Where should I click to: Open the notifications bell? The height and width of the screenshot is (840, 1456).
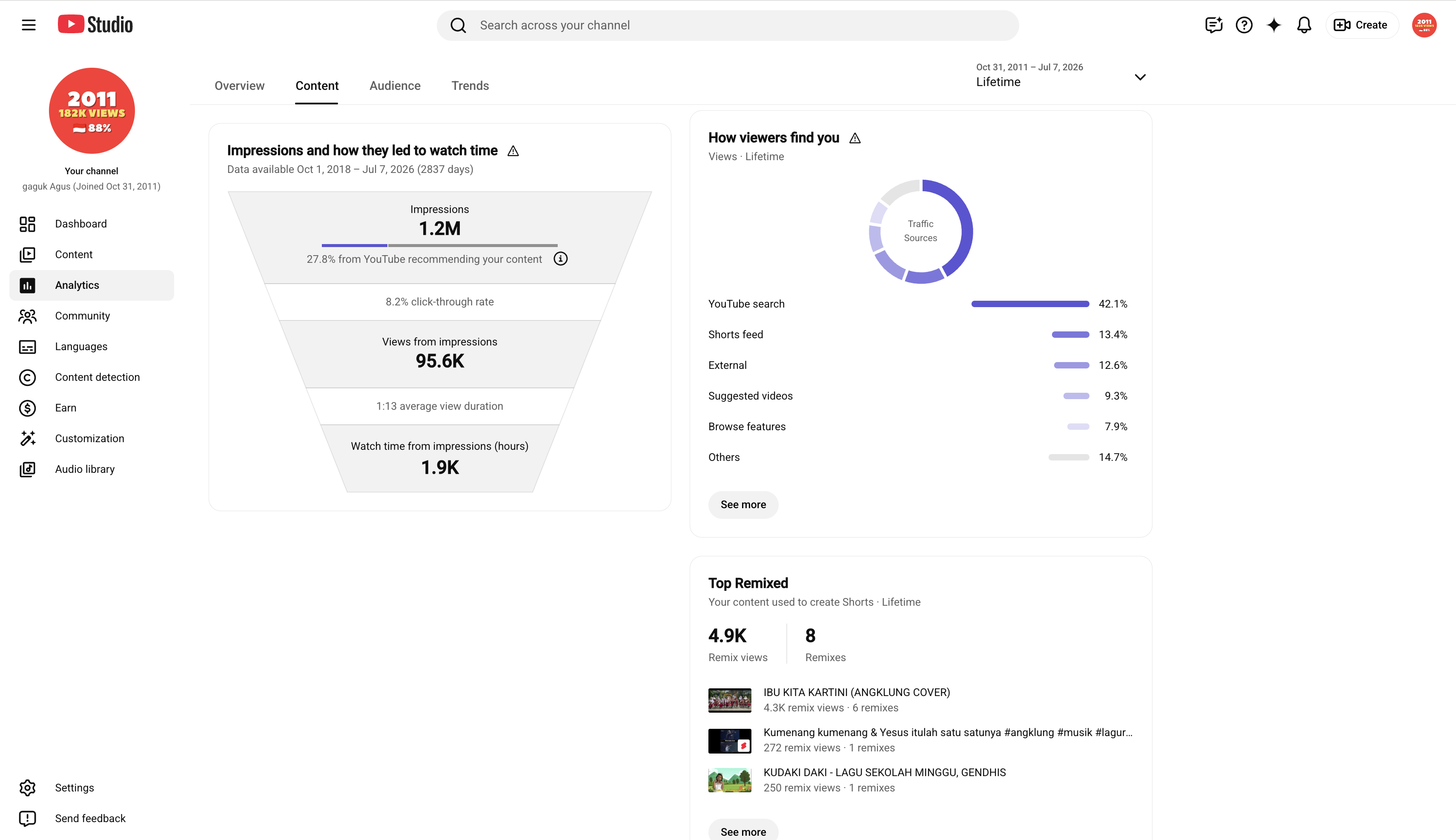coord(1304,25)
